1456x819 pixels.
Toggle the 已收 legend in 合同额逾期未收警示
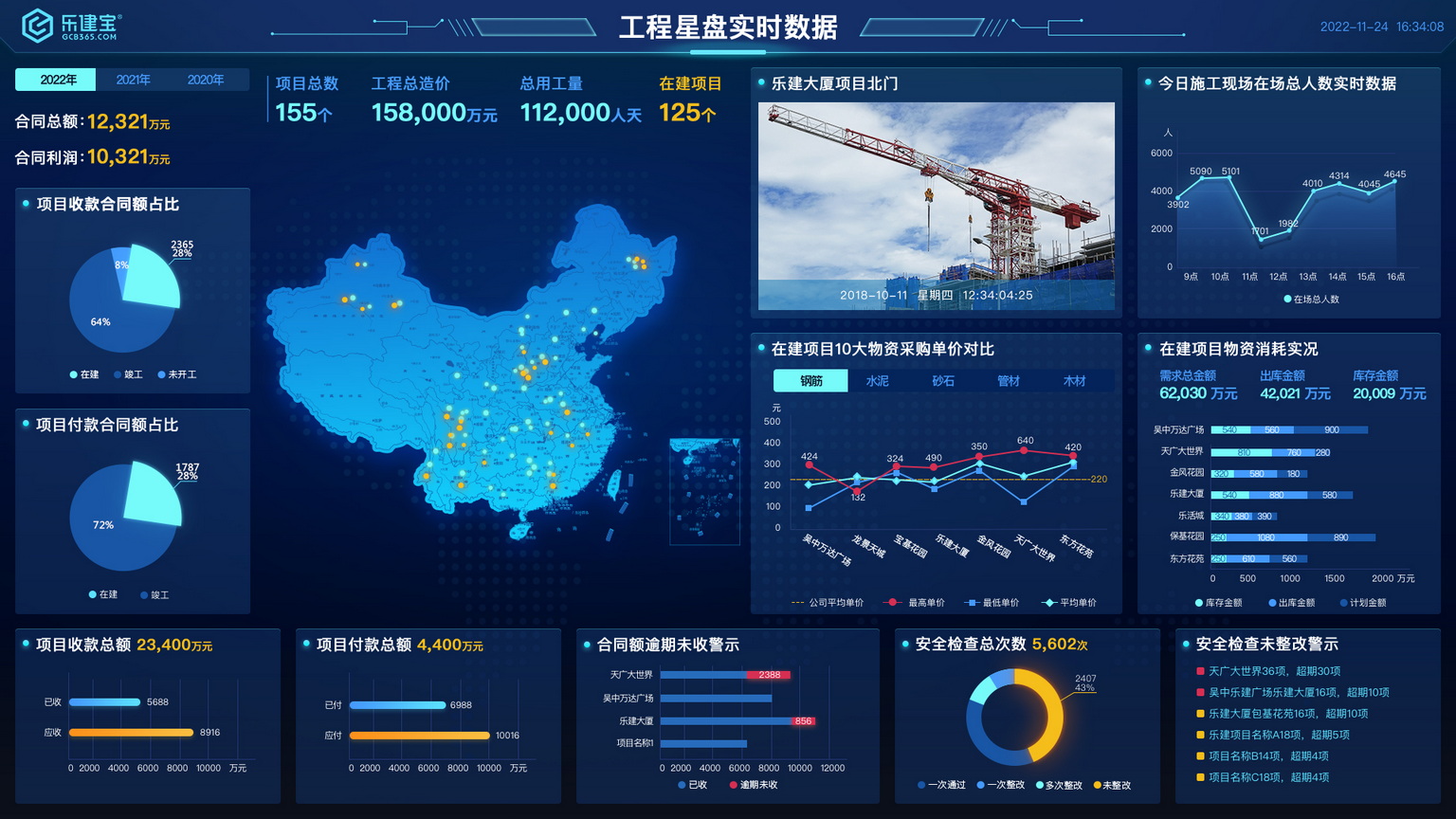pos(692,785)
